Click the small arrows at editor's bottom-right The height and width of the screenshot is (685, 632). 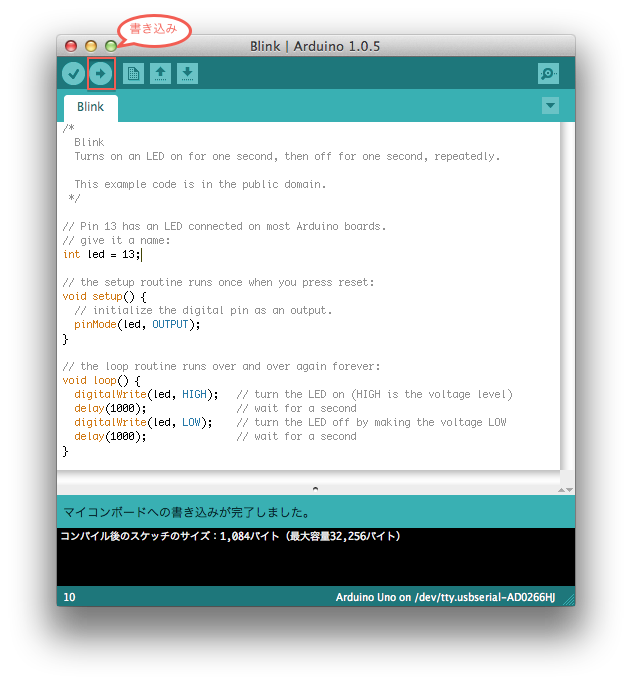[x=565, y=490]
